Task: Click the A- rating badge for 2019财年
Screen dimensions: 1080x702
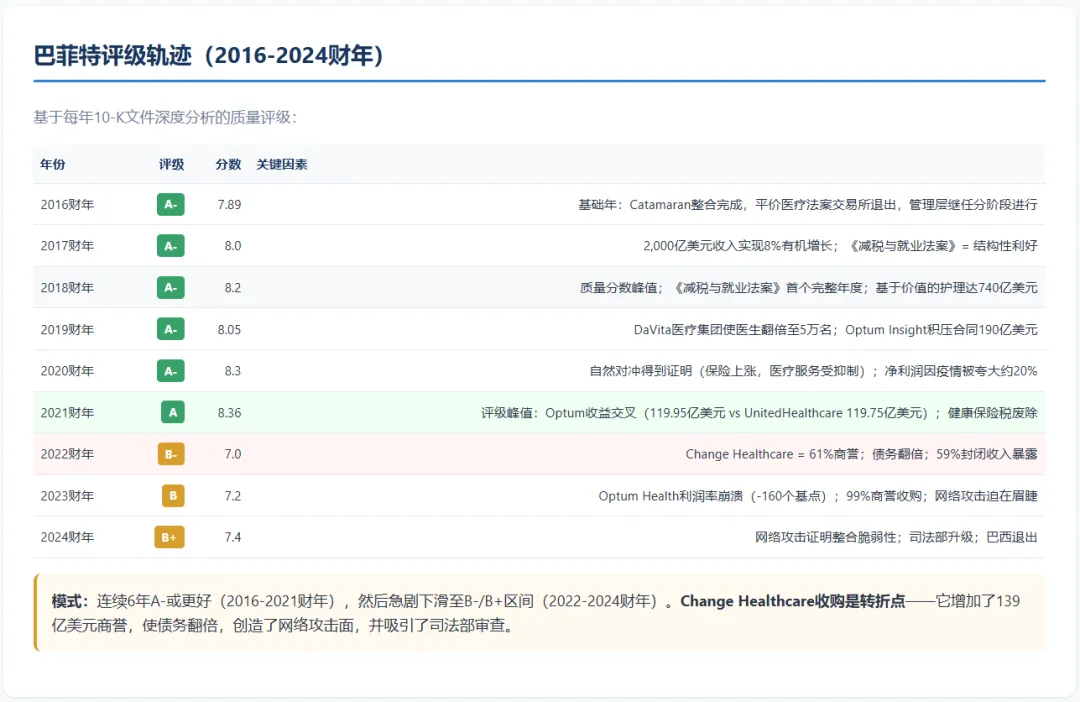Action: point(171,329)
